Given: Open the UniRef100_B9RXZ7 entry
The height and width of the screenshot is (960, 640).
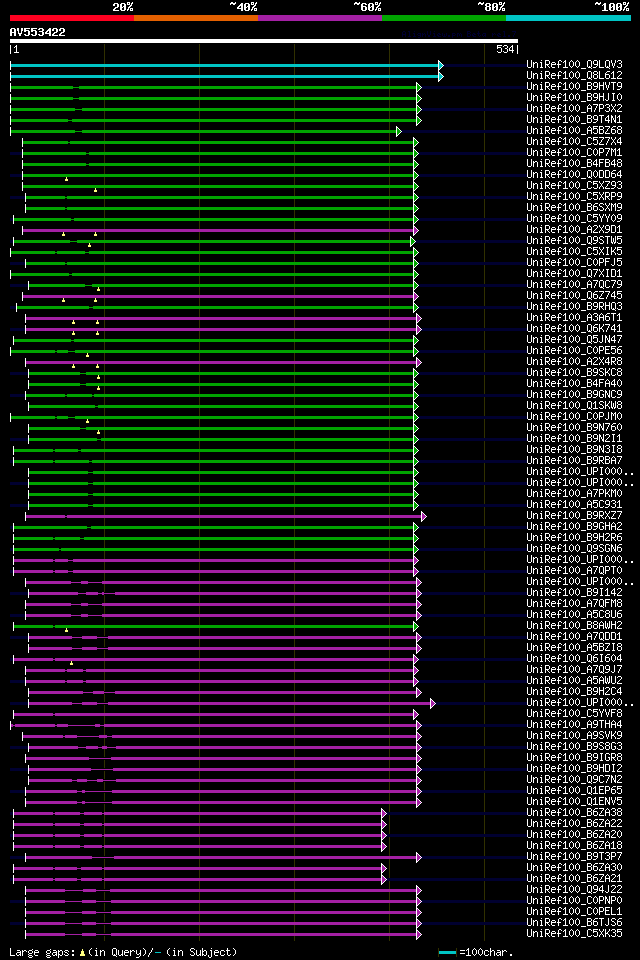Looking at the screenshot, I should [x=574, y=516].
